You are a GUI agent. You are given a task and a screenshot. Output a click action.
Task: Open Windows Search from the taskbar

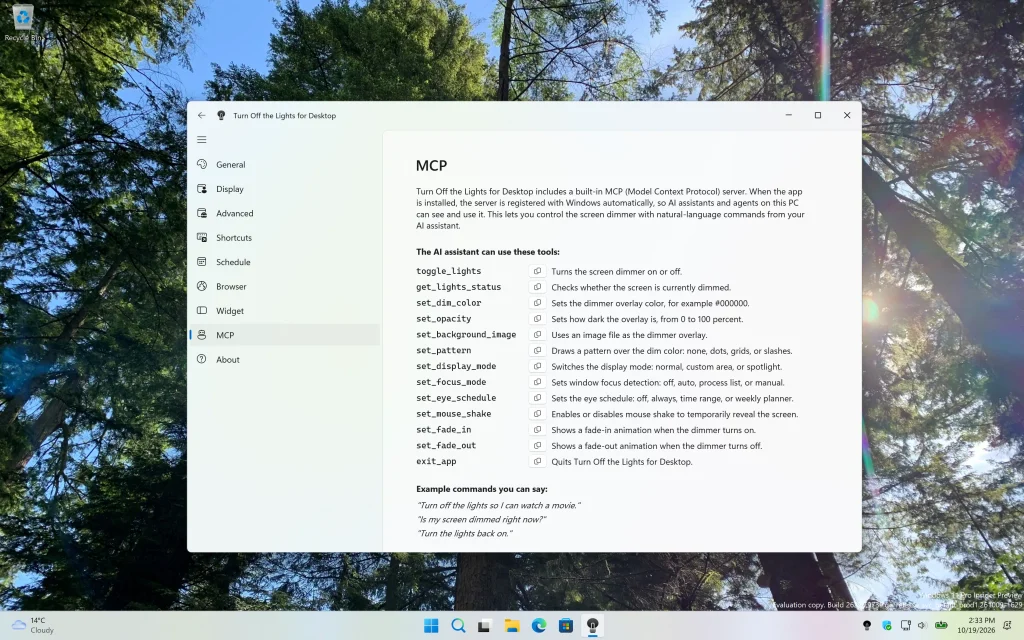[x=458, y=626]
